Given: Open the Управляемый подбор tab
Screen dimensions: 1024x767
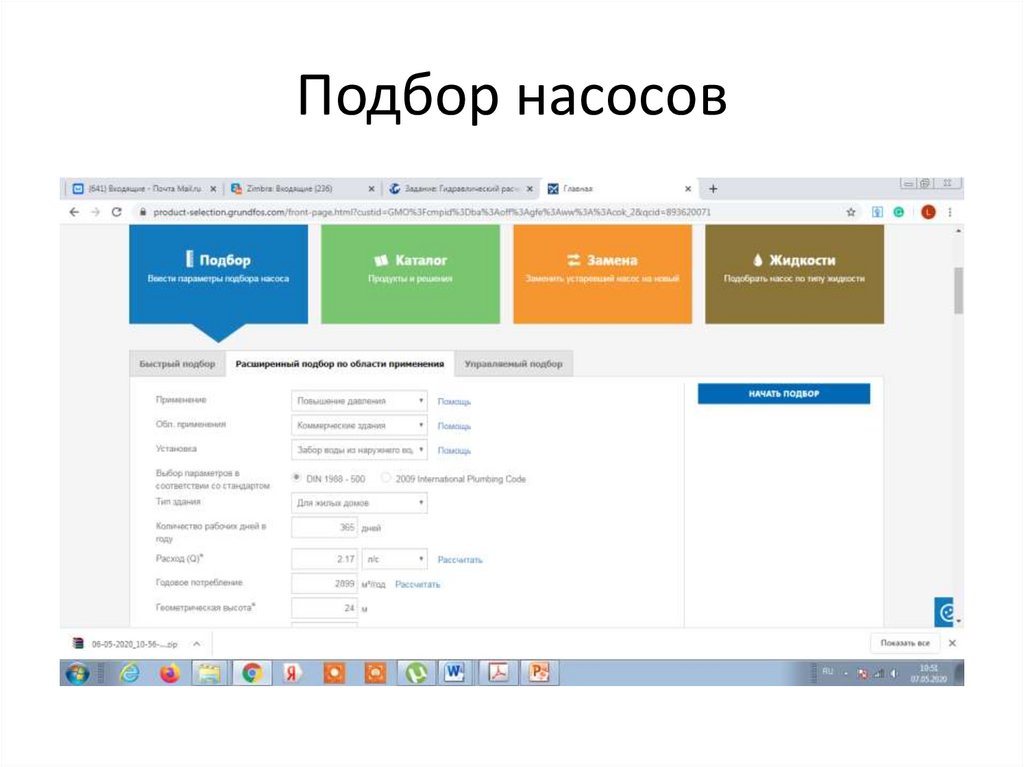Looking at the screenshot, I should (515, 364).
